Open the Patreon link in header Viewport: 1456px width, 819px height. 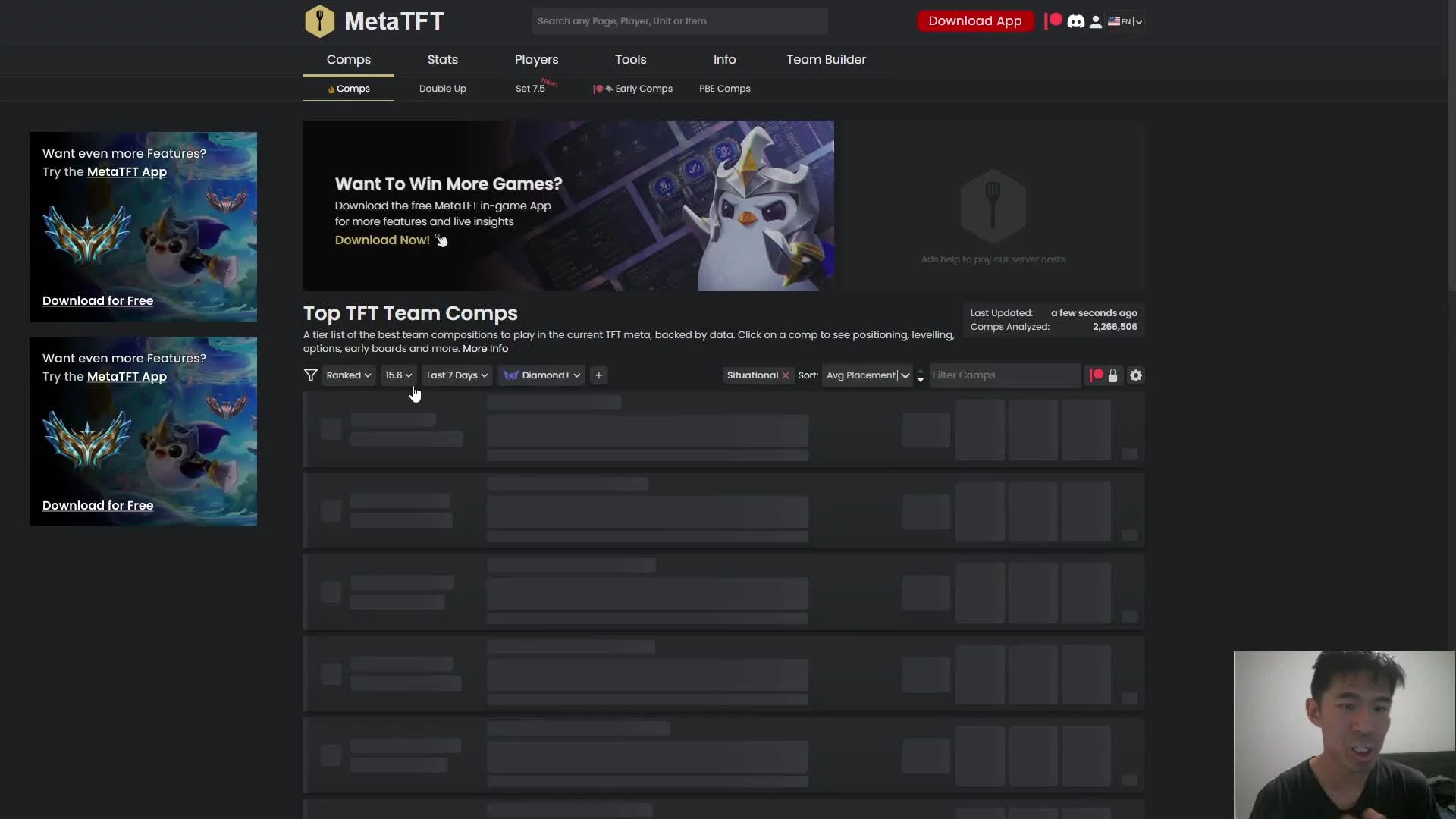pyautogui.click(x=1053, y=21)
